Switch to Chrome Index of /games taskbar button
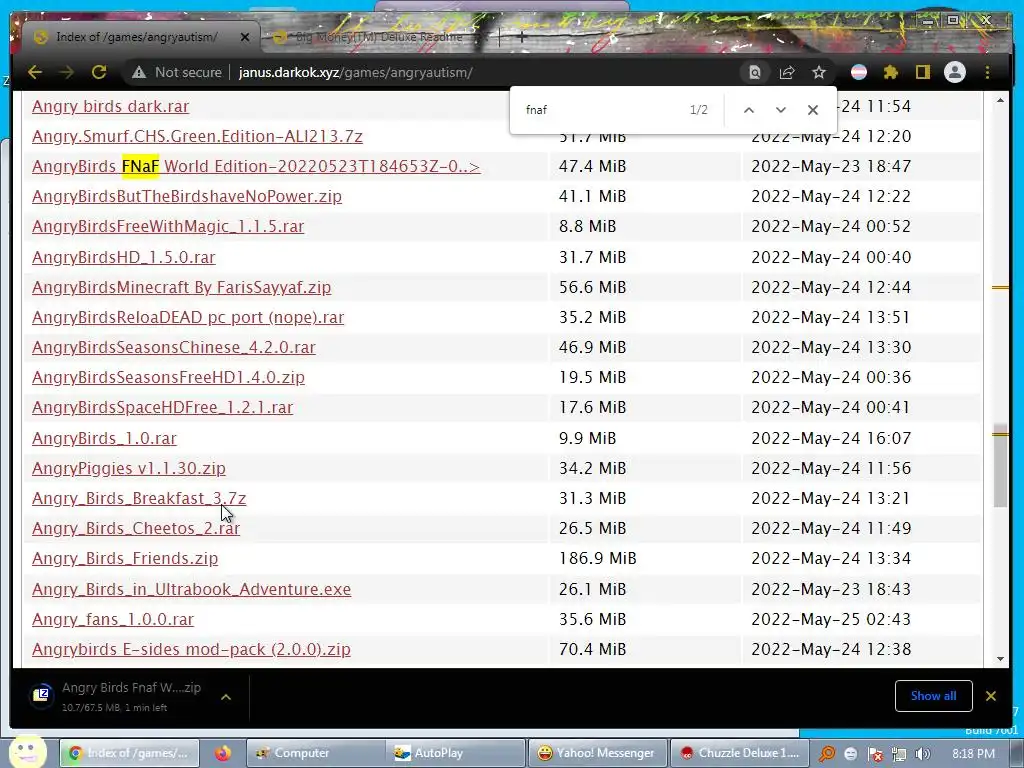Viewport: 1024px width, 768px height. (x=127, y=753)
